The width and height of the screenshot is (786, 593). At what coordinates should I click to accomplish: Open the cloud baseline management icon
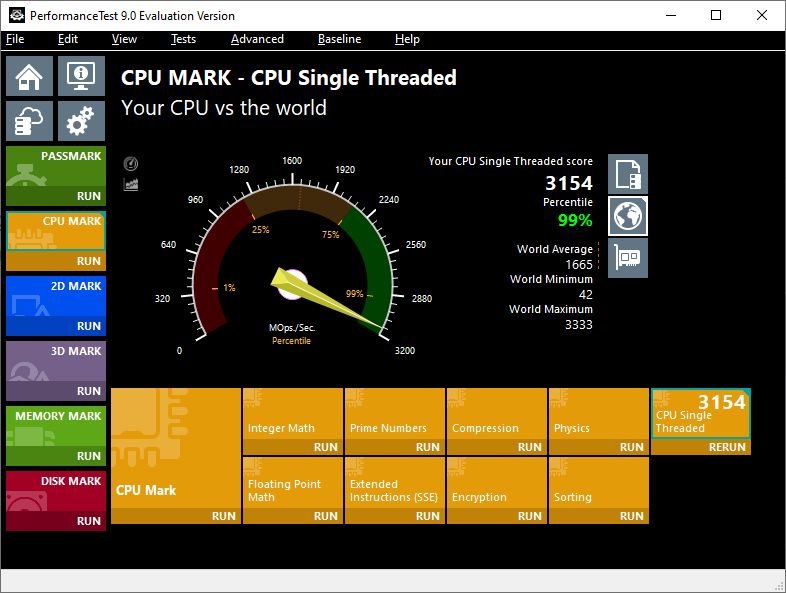[x=30, y=121]
